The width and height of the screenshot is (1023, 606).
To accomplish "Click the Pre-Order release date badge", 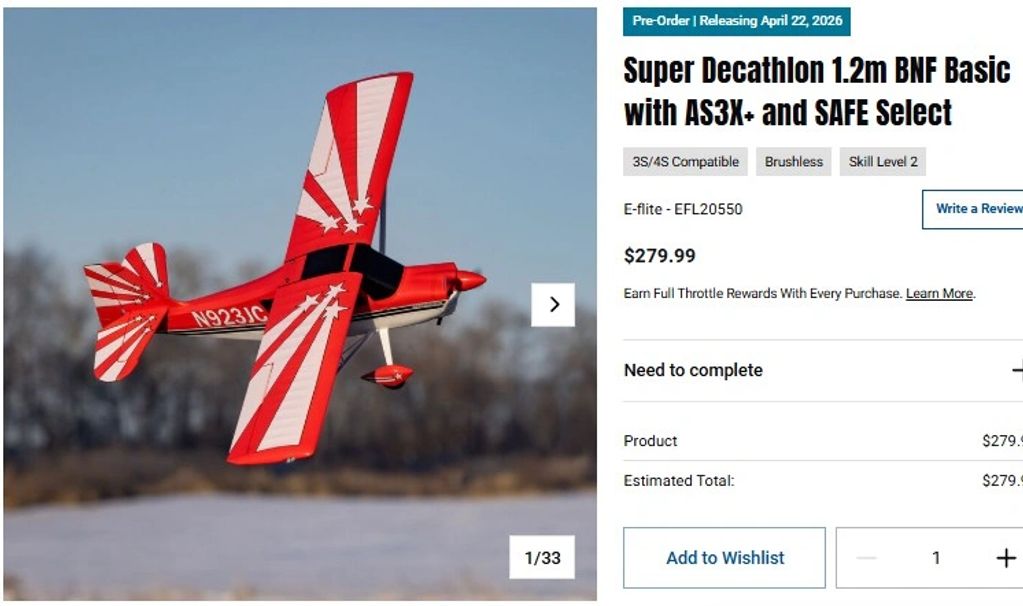I will 737,21.
